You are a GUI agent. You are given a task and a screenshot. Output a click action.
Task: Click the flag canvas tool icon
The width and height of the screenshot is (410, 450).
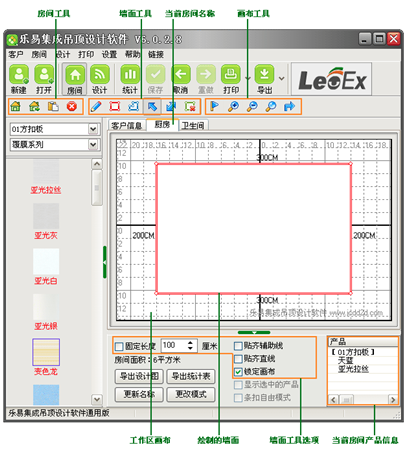coord(214,107)
